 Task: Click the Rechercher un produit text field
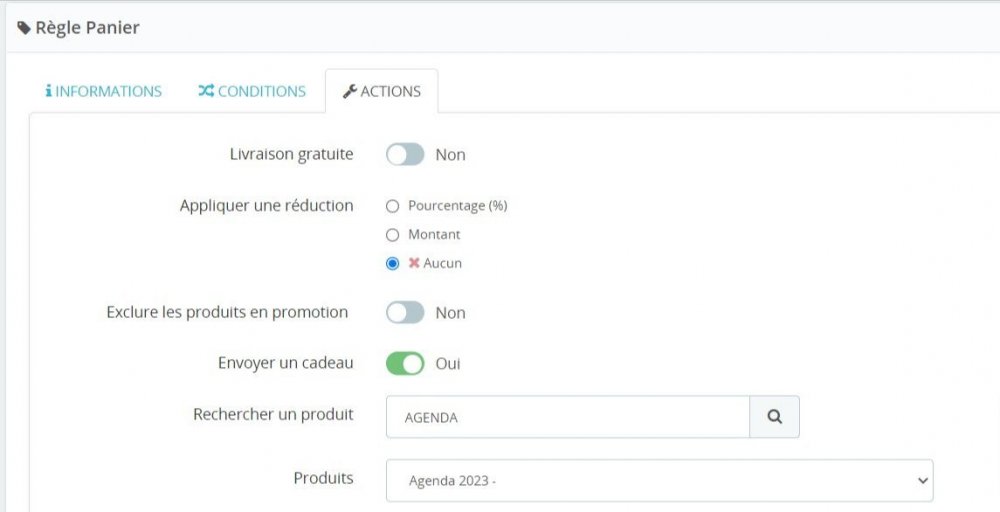coord(567,417)
